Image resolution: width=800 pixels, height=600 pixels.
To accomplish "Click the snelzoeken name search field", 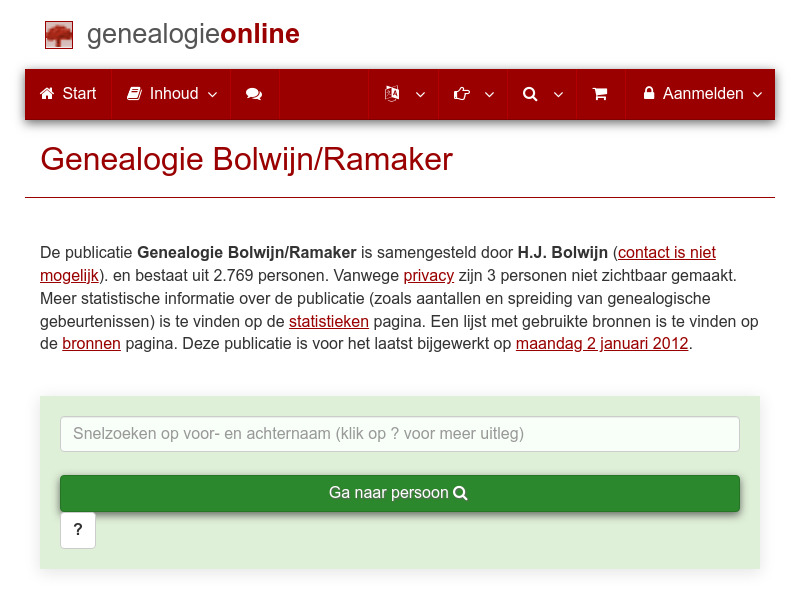I will pyautogui.click(x=400, y=434).
